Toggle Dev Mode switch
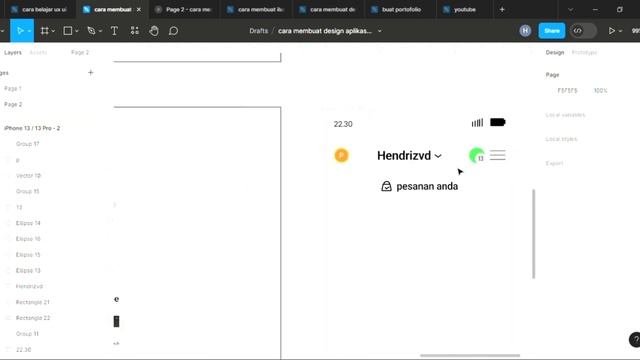640x360 pixels. pyautogui.click(x=583, y=31)
